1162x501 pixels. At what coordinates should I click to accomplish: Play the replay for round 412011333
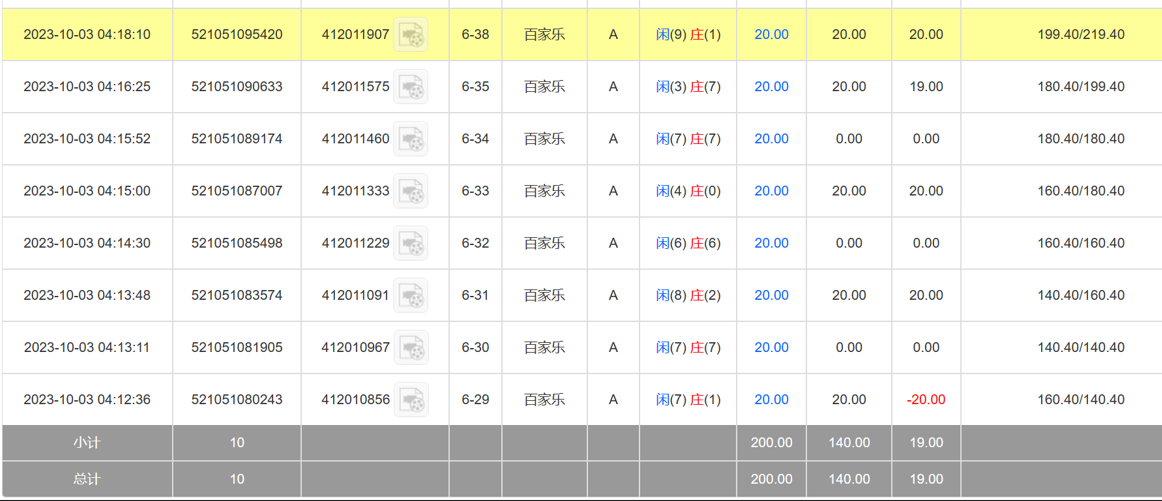pos(411,191)
